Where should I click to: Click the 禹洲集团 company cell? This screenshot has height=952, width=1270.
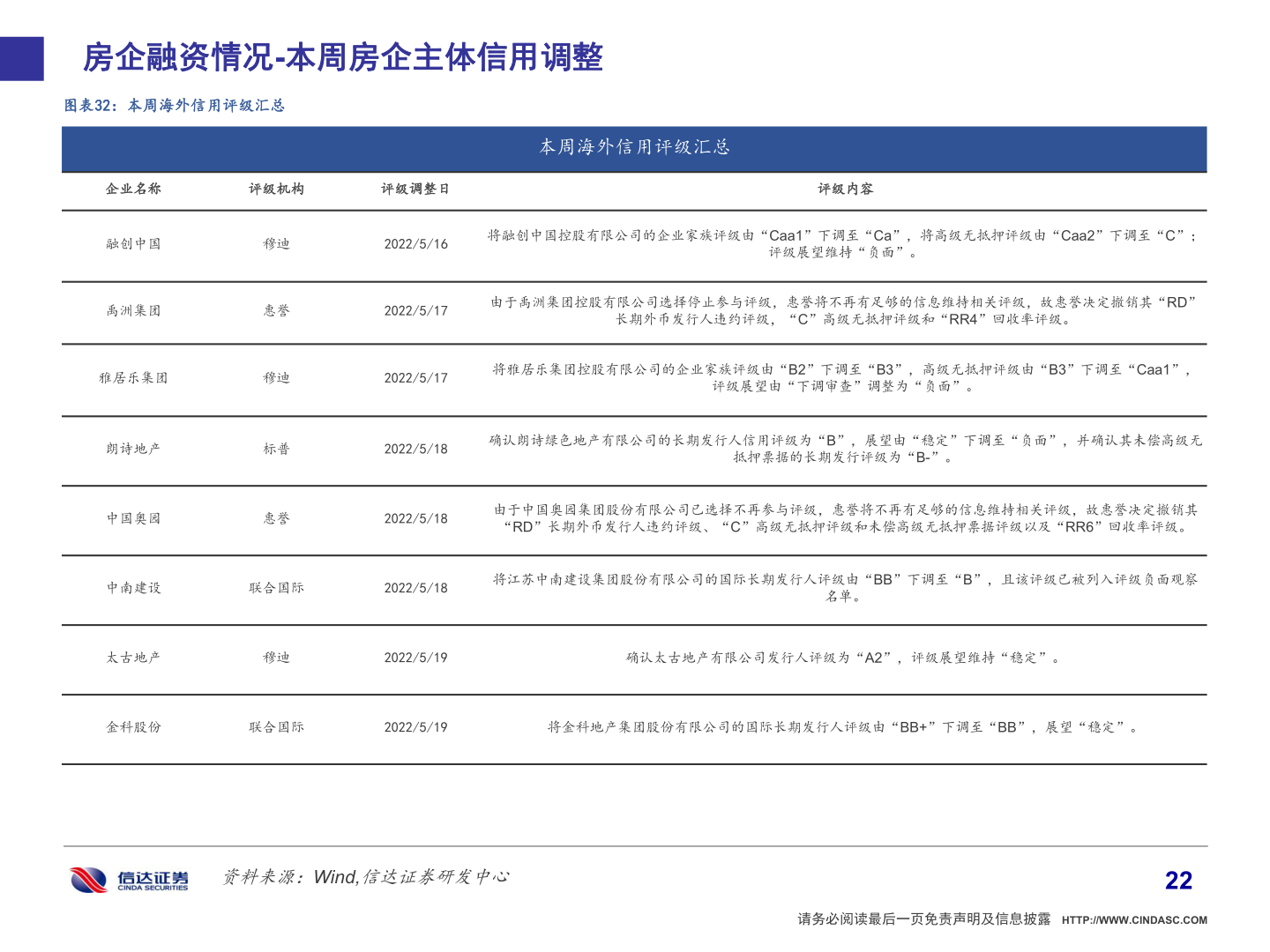[x=133, y=311]
